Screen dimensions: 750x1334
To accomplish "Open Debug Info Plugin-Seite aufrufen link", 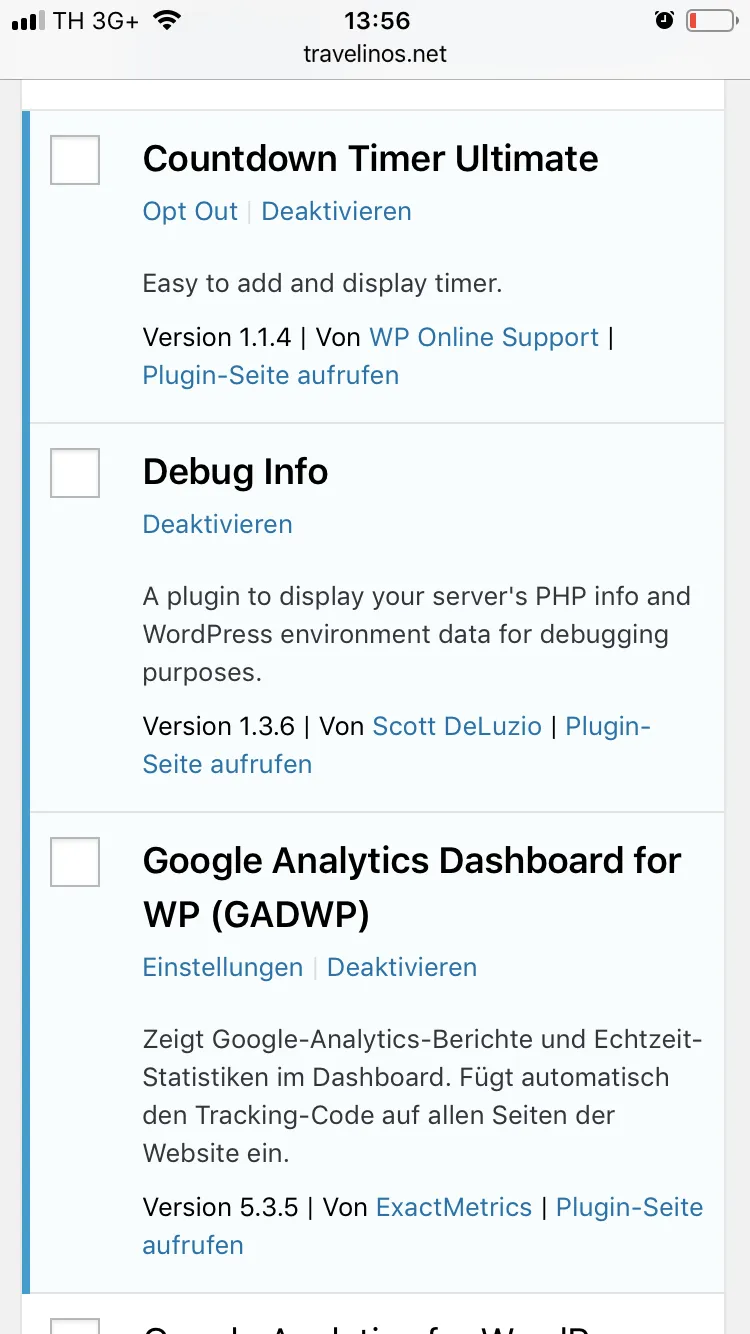I will point(397,745).
